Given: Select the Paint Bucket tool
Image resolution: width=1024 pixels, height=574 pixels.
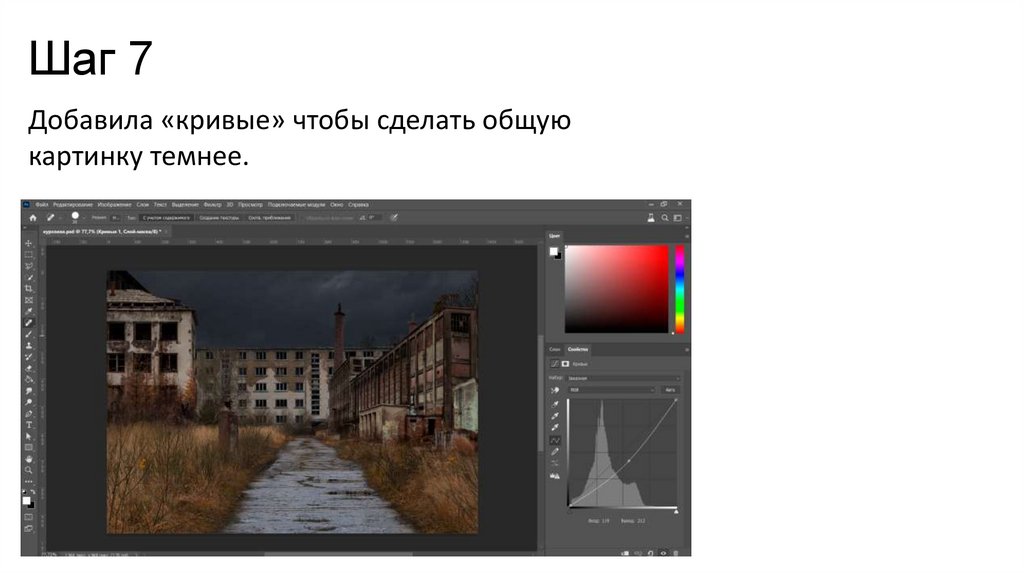Looking at the screenshot, I should point(28,379).
